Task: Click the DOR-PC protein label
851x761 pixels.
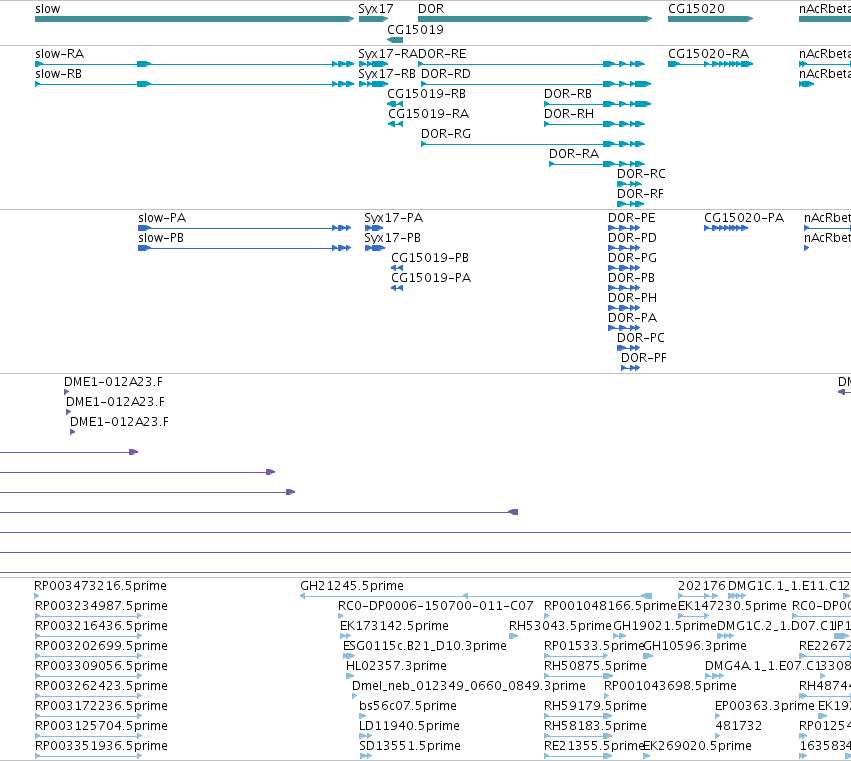Action: [x=641, y=339]
